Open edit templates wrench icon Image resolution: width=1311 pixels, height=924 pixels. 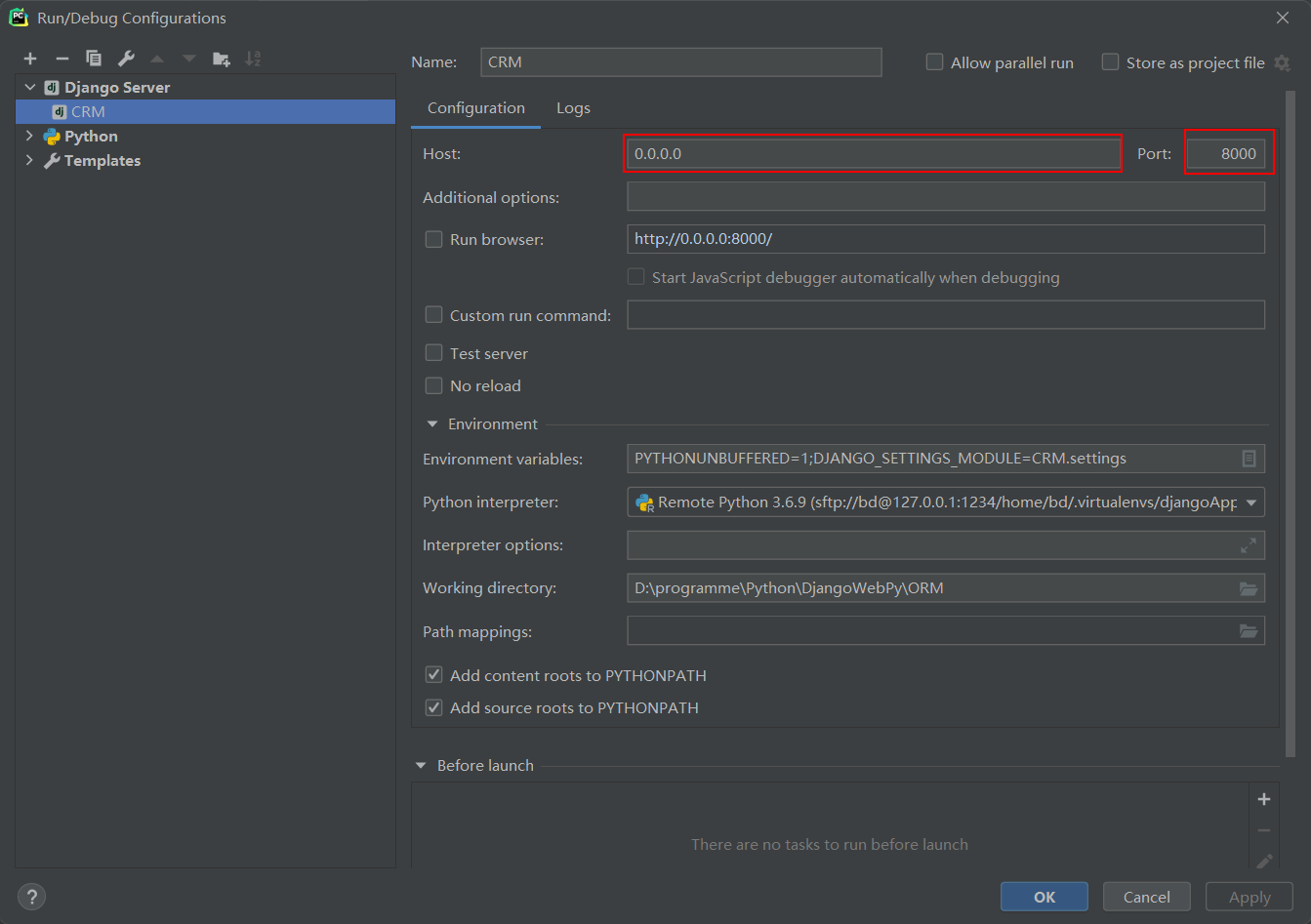point(126,59)
